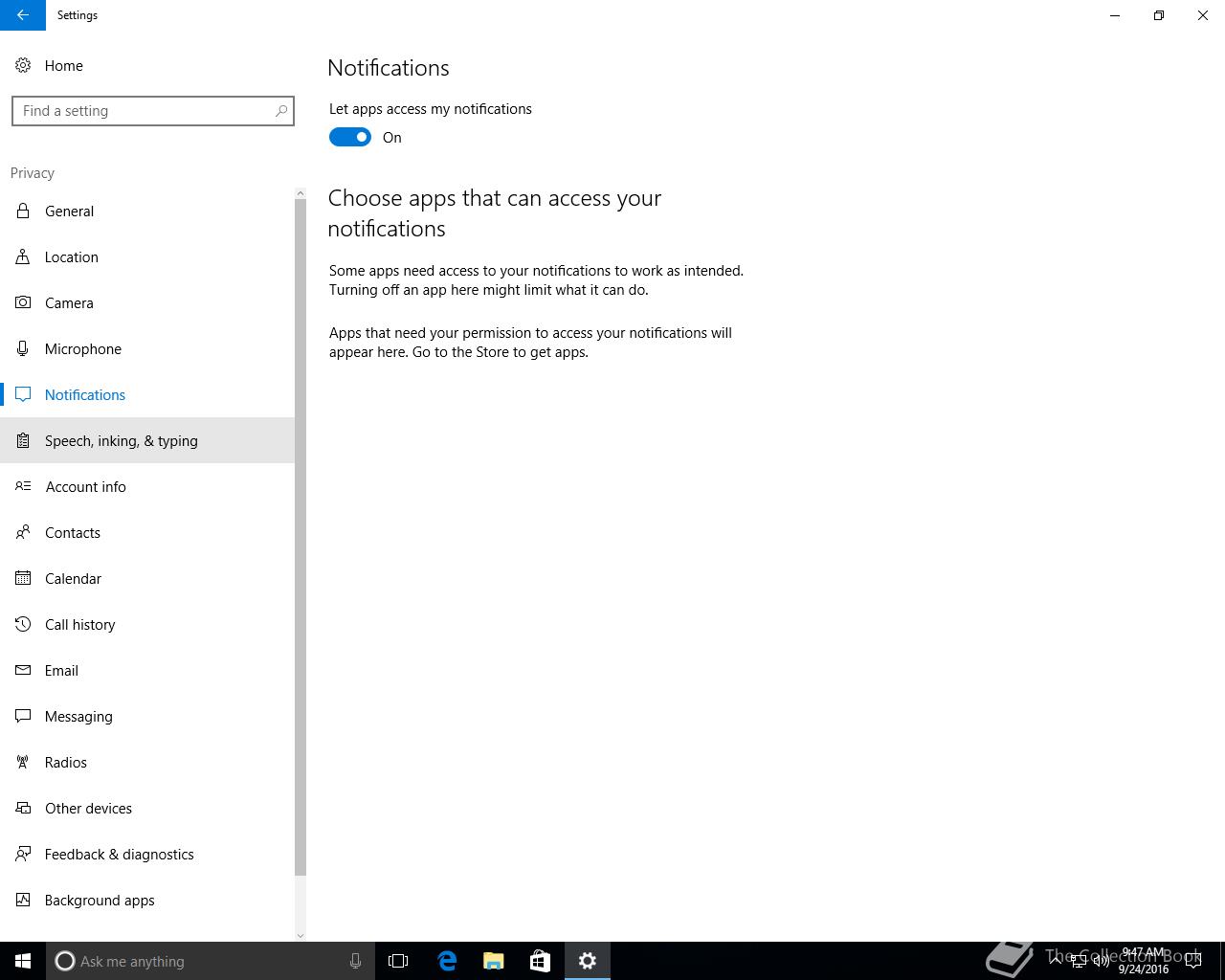Click the Background apps icon

[23, 900]
